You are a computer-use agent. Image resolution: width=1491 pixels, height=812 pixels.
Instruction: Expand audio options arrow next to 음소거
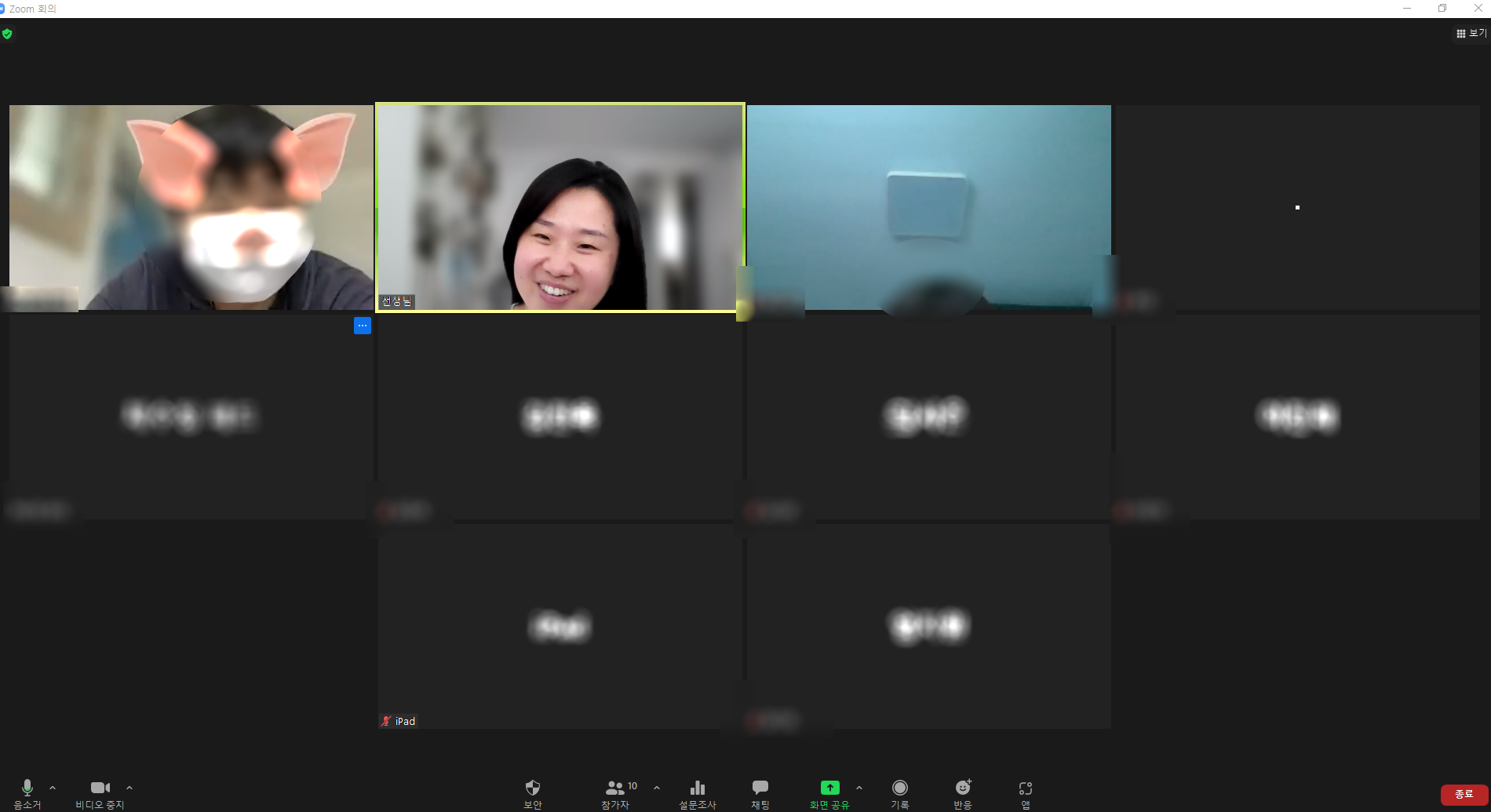click(53, 788)
